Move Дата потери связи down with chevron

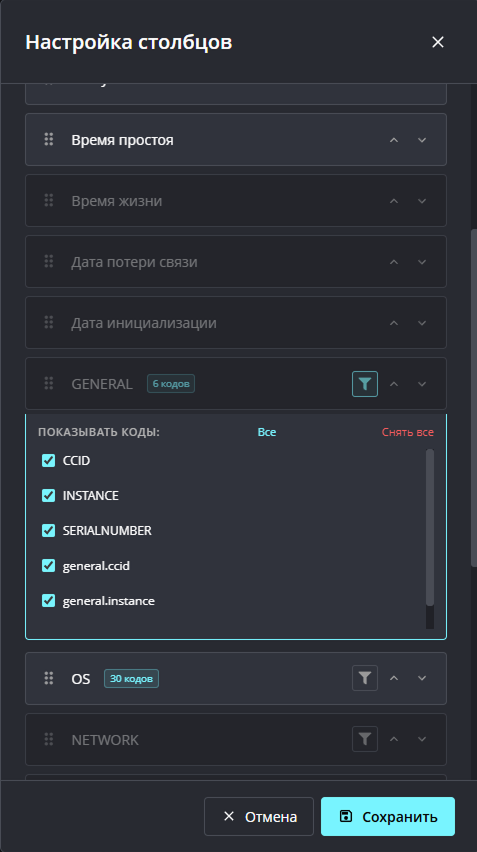click(422, 261)
